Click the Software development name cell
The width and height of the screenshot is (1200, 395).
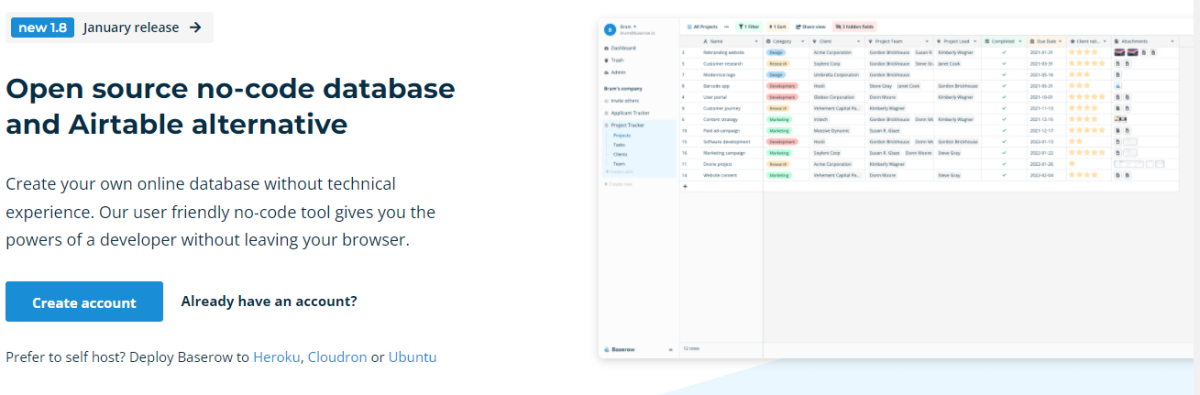(x=728, y=142)
